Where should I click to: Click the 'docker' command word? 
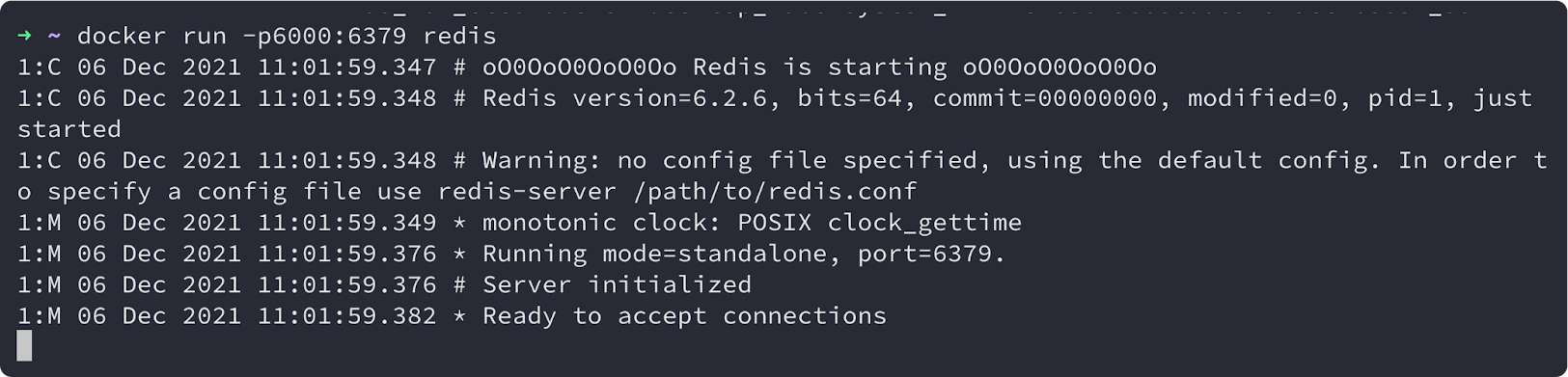(122, 36)
